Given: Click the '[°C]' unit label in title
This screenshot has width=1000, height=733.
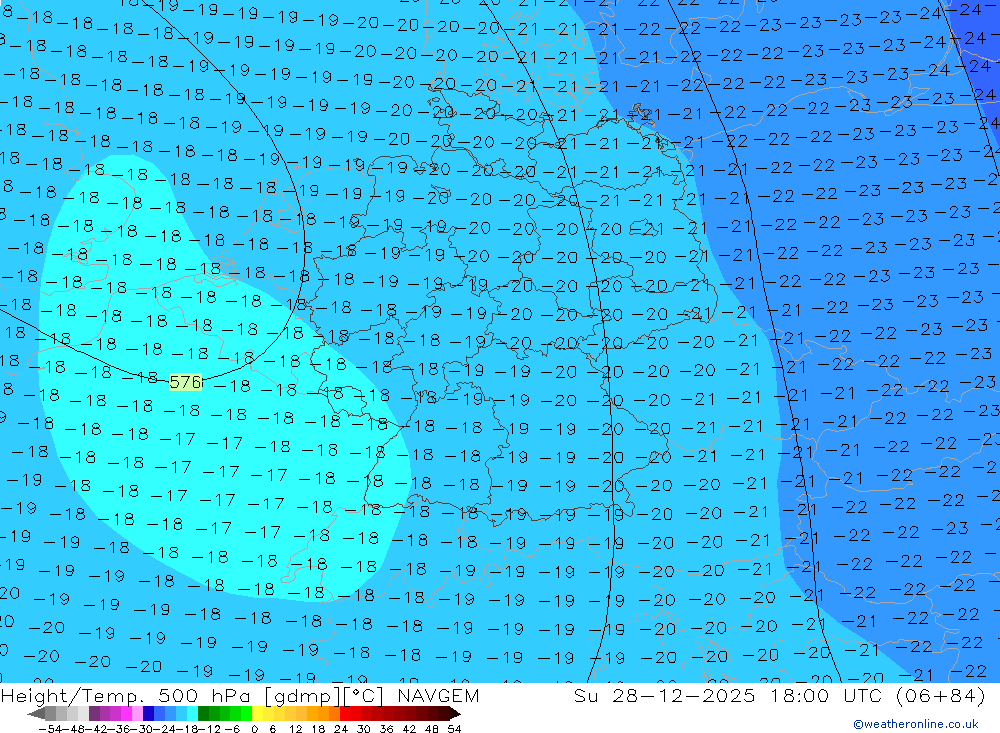Looking at the screenshot, I should [363, 696].
